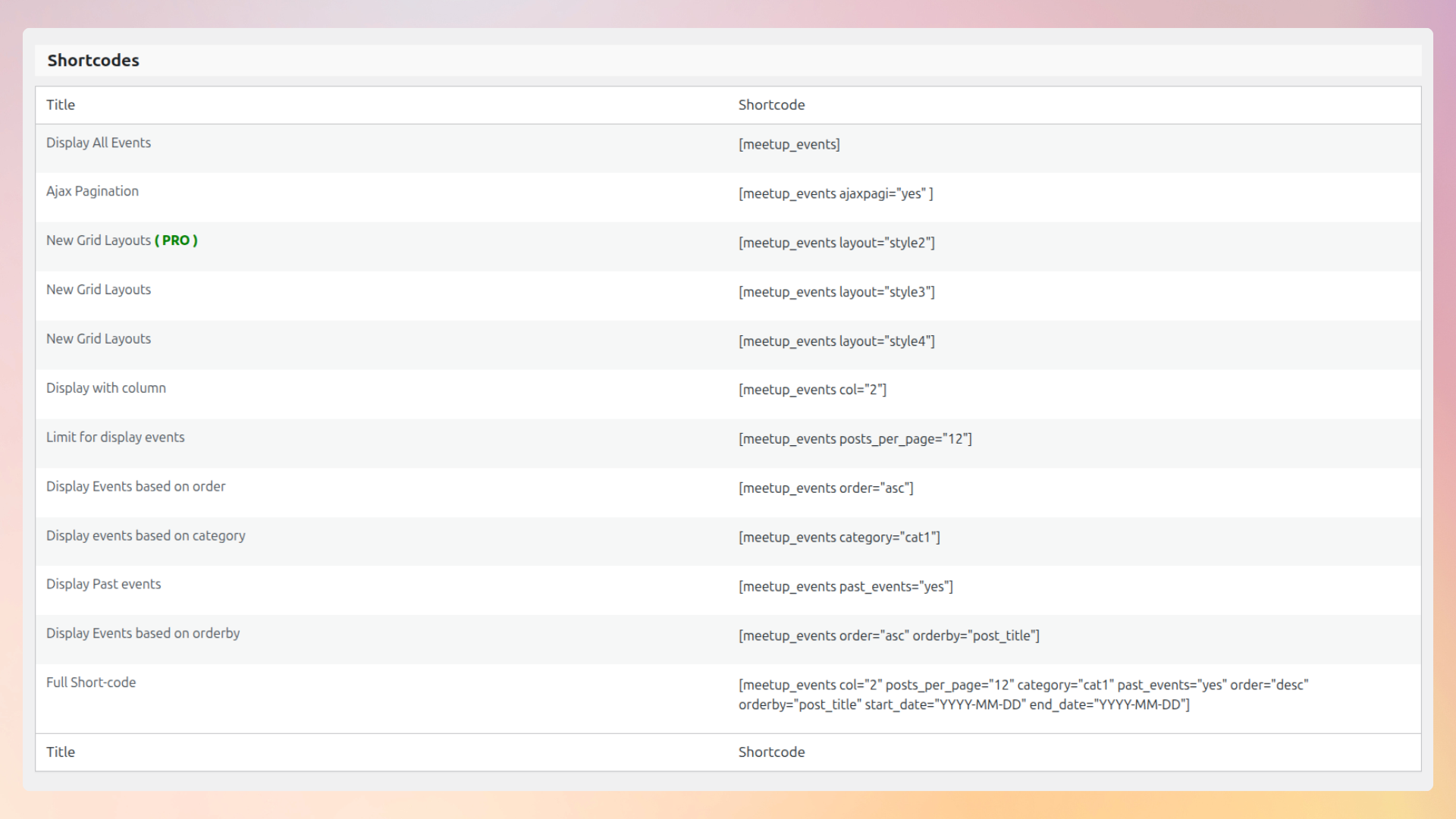Viewport: 1456px width, 819px height.
Task: Click Display Events based on order
Action: click(x=136, y=486)
